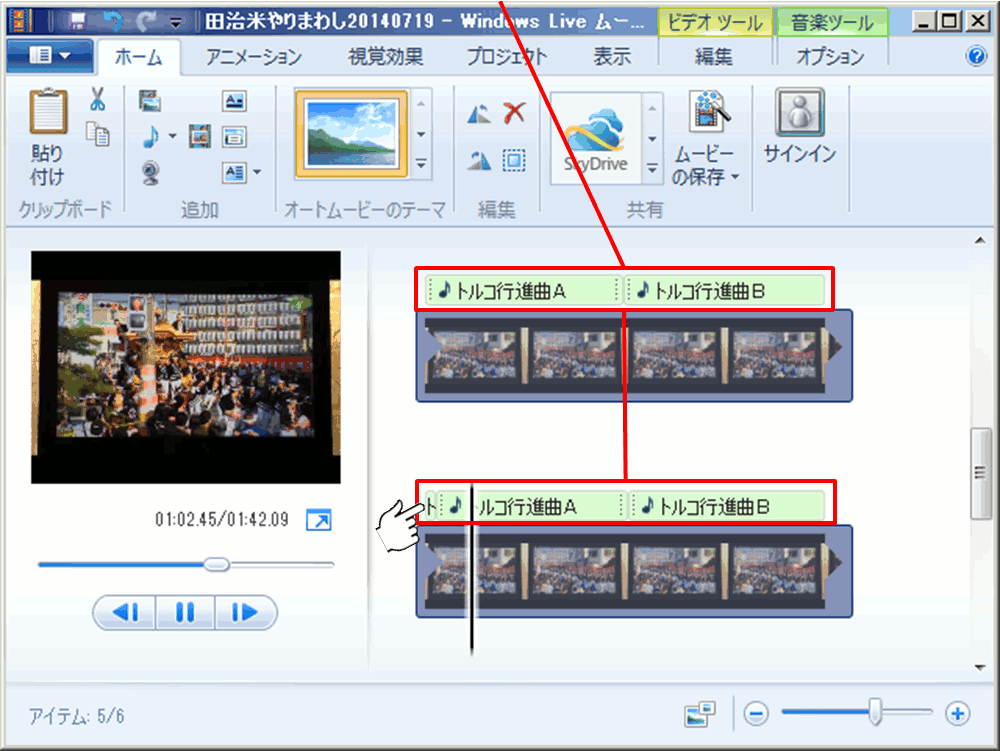The image size is (1000, 751).
Task: Click the Select all dashed-square icon
Action: coord(514,160)
